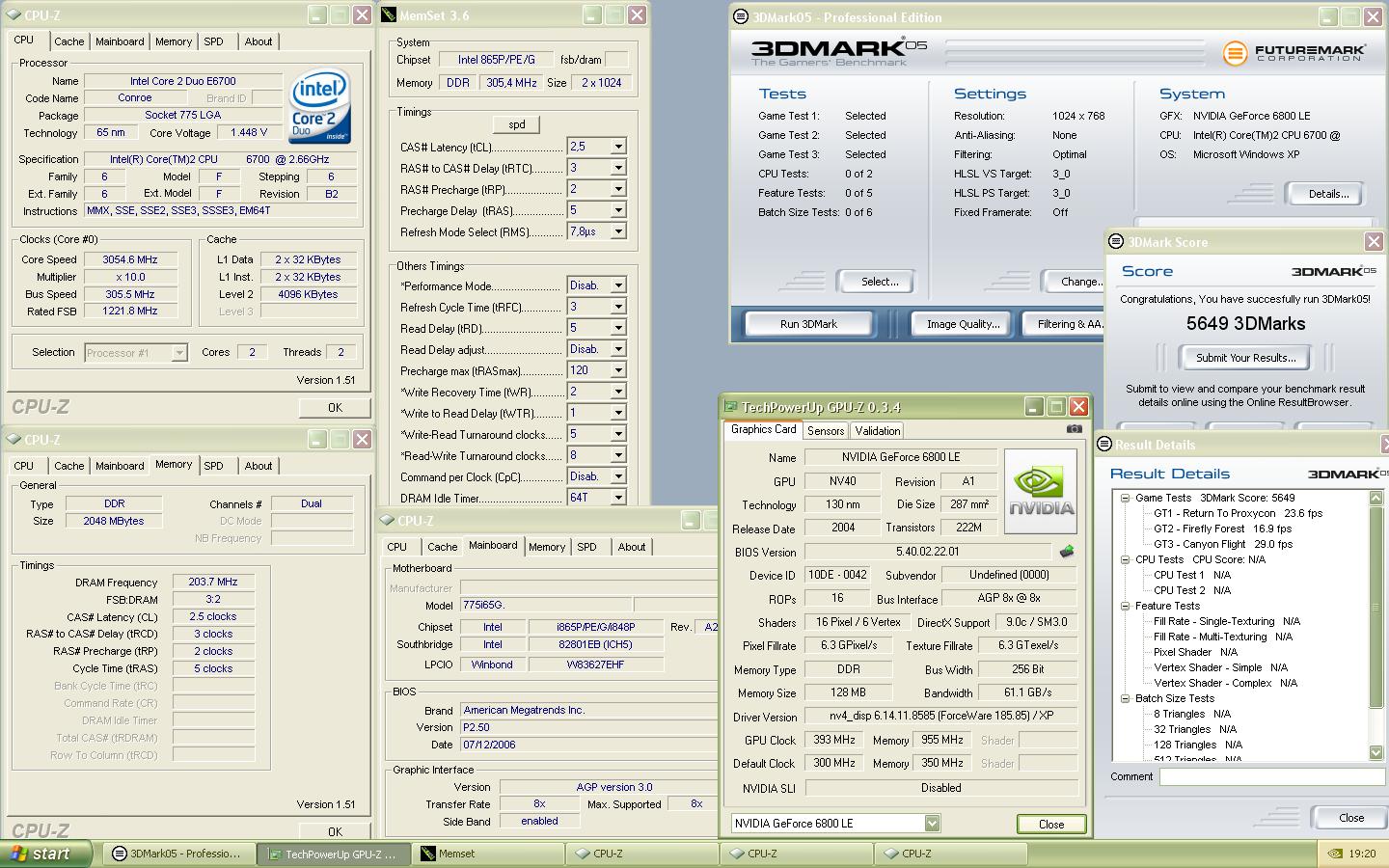Screen dimensions: 1389x868
Task: Click Close button in GPU-Z
Action: (x=1051, y=824)
